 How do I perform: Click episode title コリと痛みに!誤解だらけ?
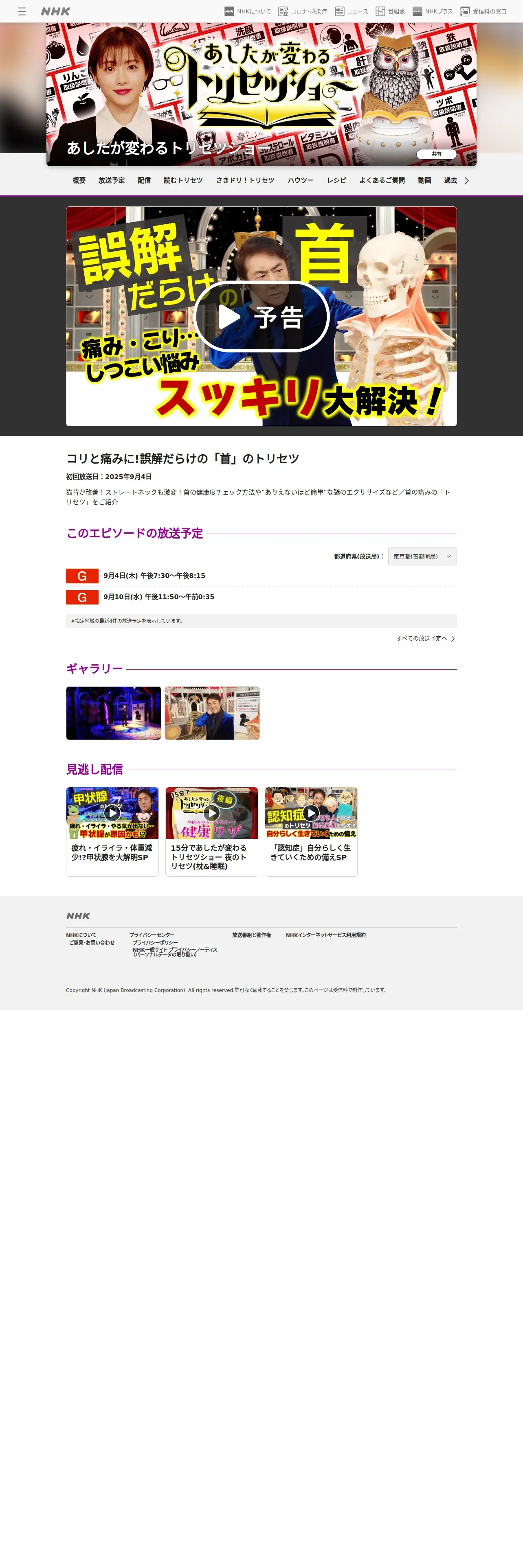coord(182,458)
